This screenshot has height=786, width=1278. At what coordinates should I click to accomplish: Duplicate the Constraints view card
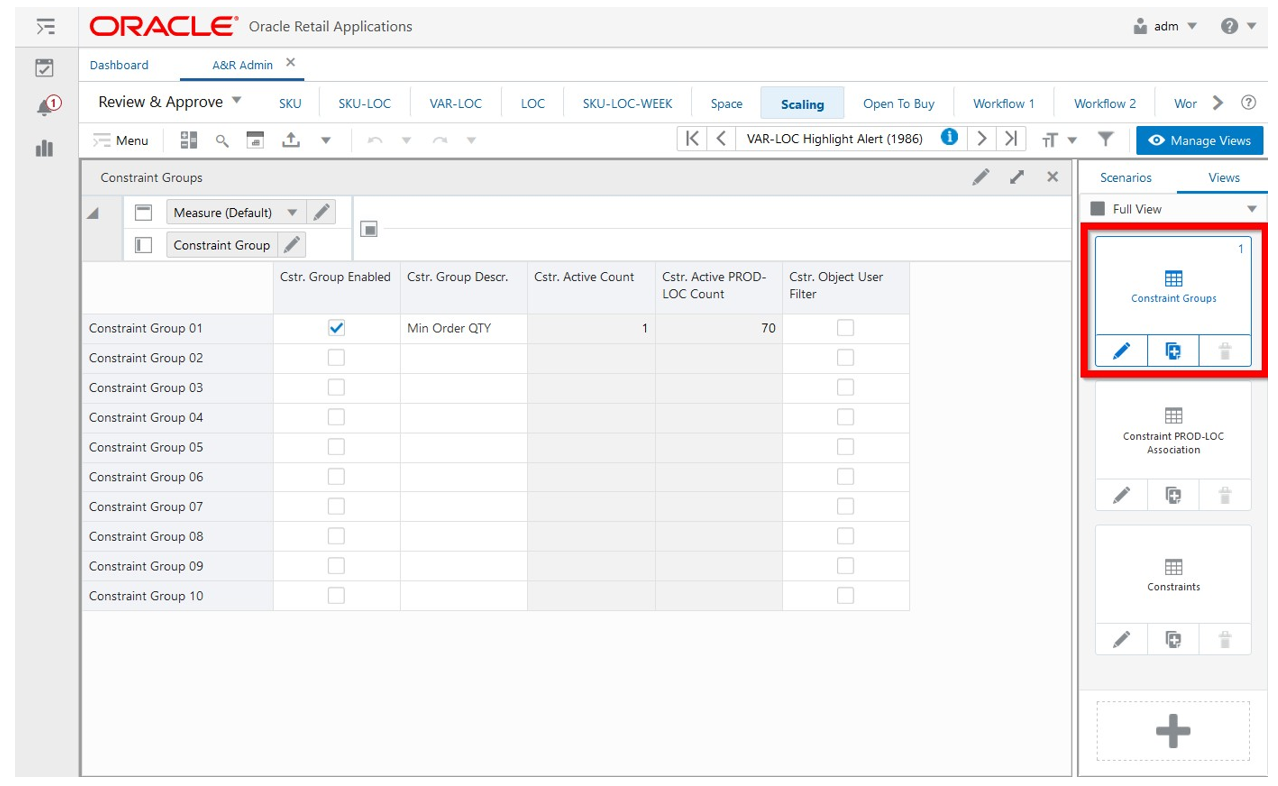[x=1173, y=639]
